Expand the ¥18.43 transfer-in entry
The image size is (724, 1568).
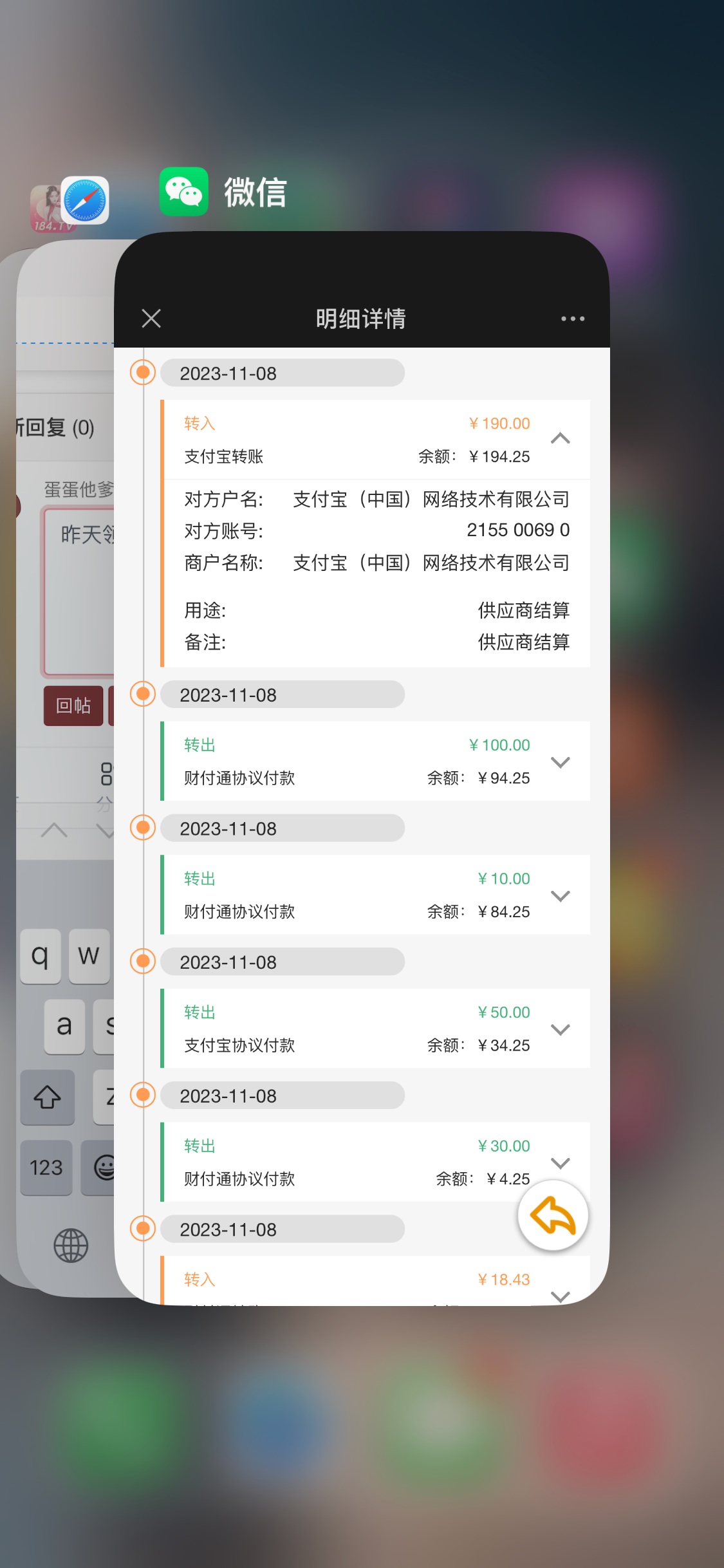point(561,1296)
